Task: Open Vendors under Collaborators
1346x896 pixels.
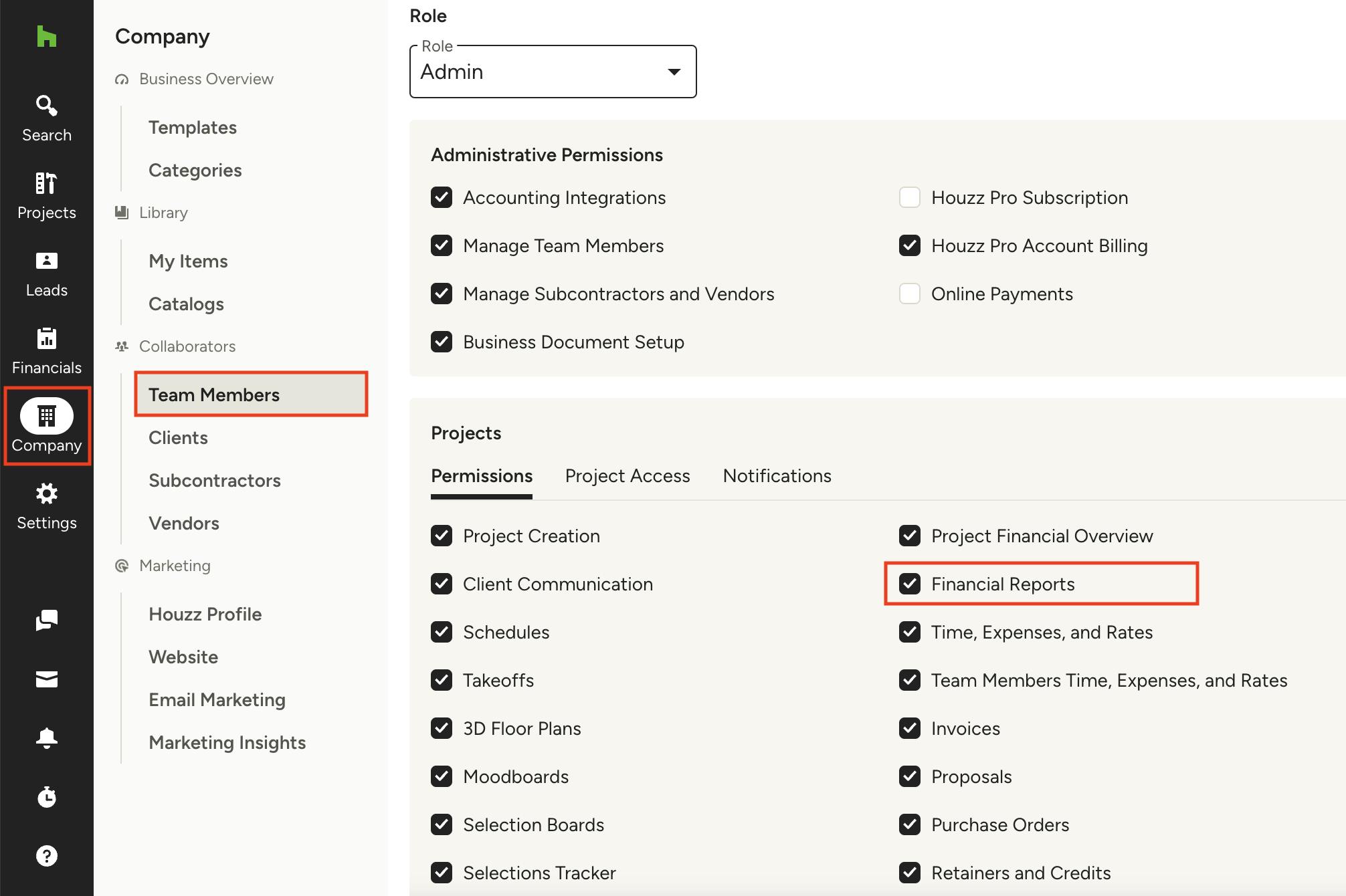Action: click(x=184, y=524)
